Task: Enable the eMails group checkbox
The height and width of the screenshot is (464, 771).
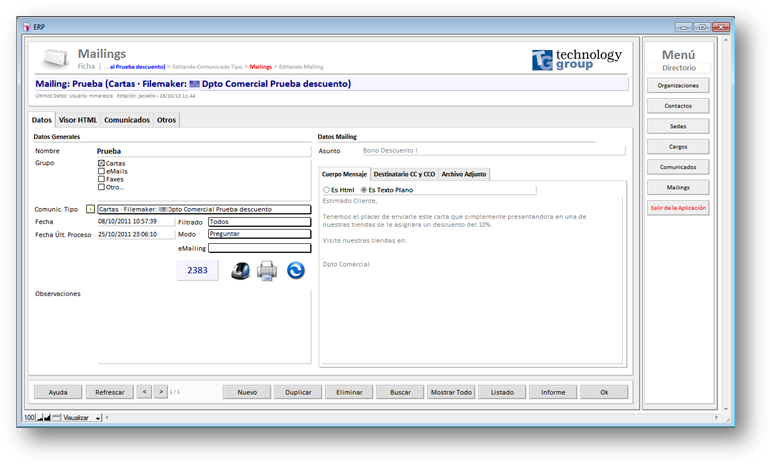Action: [x=102, y=171]
